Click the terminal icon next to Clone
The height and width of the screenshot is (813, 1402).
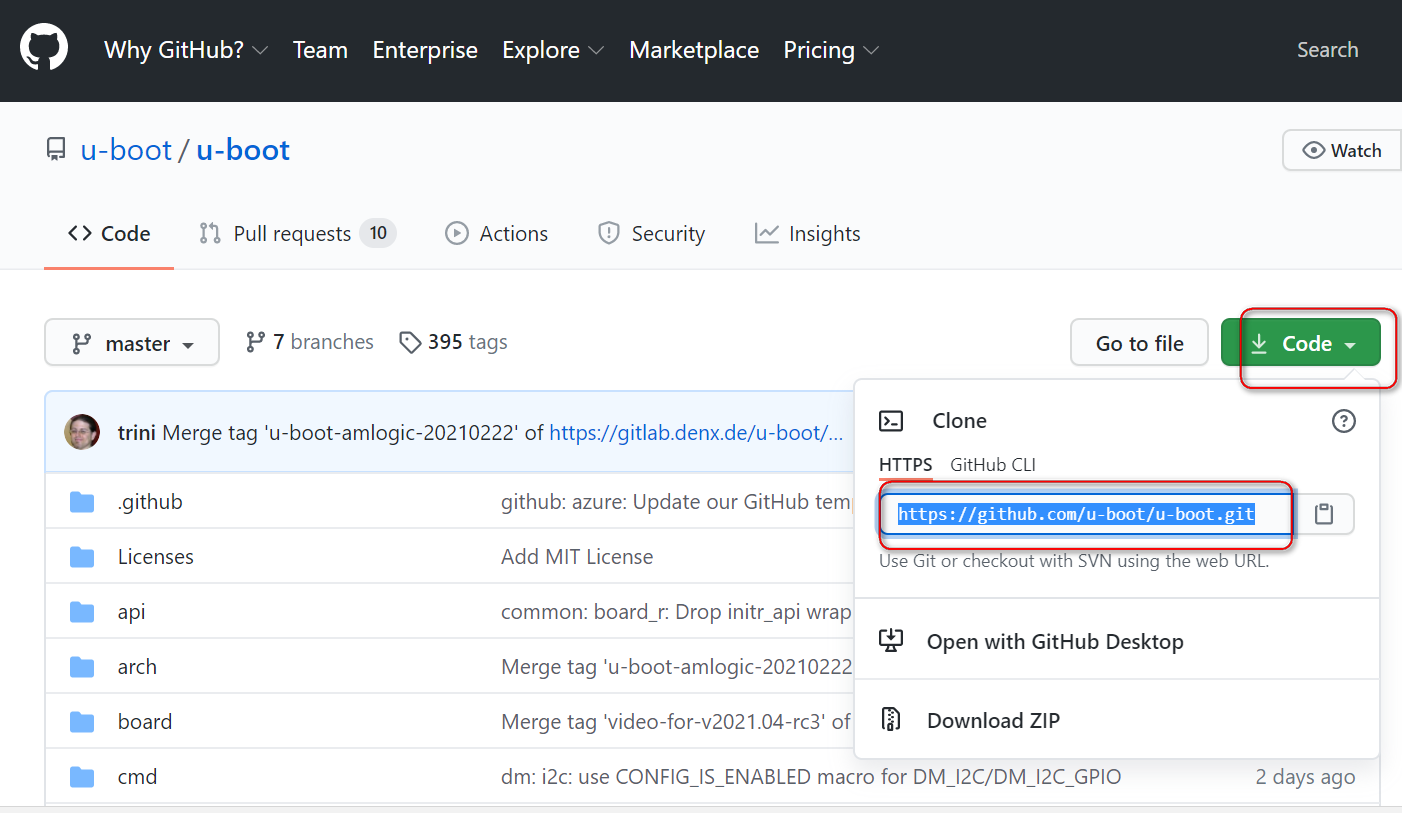[x=891, y=421]
